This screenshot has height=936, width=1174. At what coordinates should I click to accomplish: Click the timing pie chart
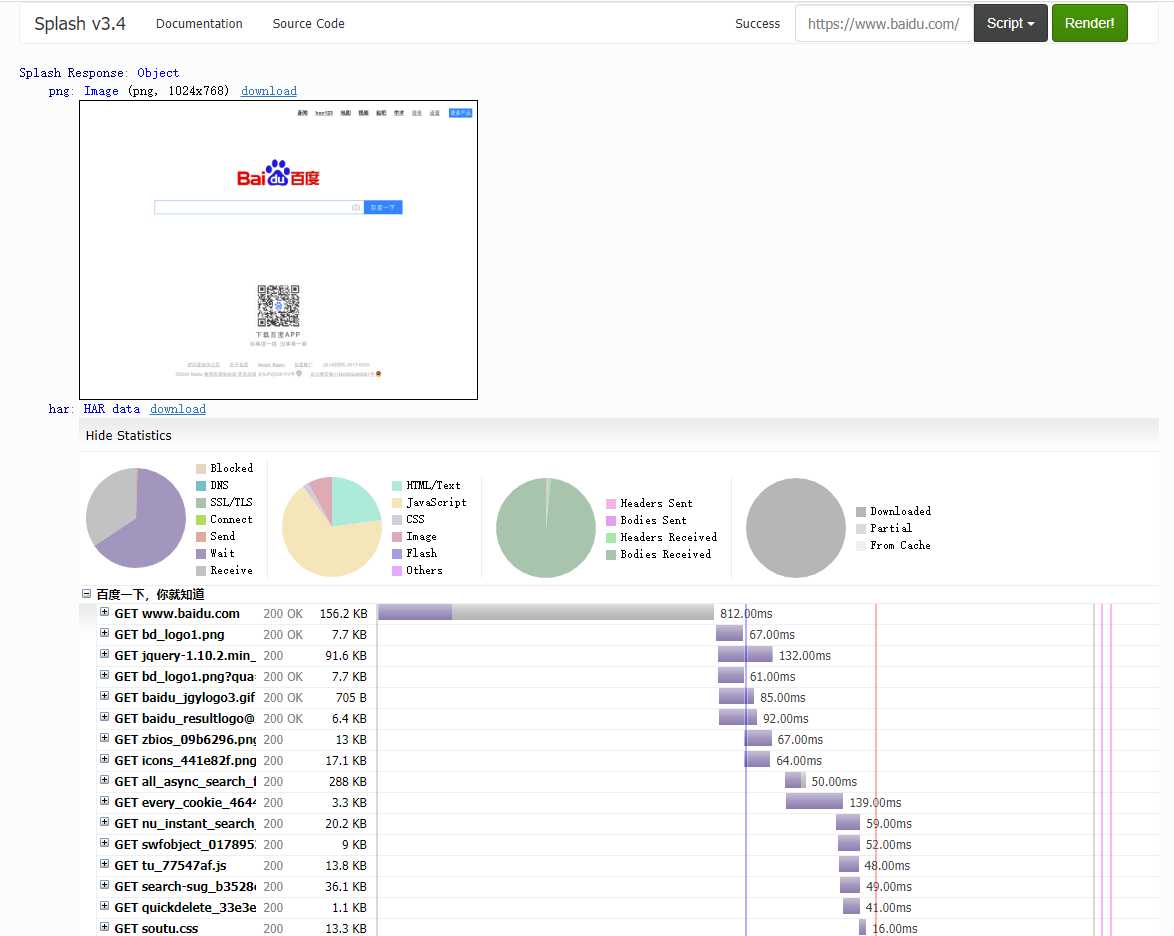(x=136, y=518)
